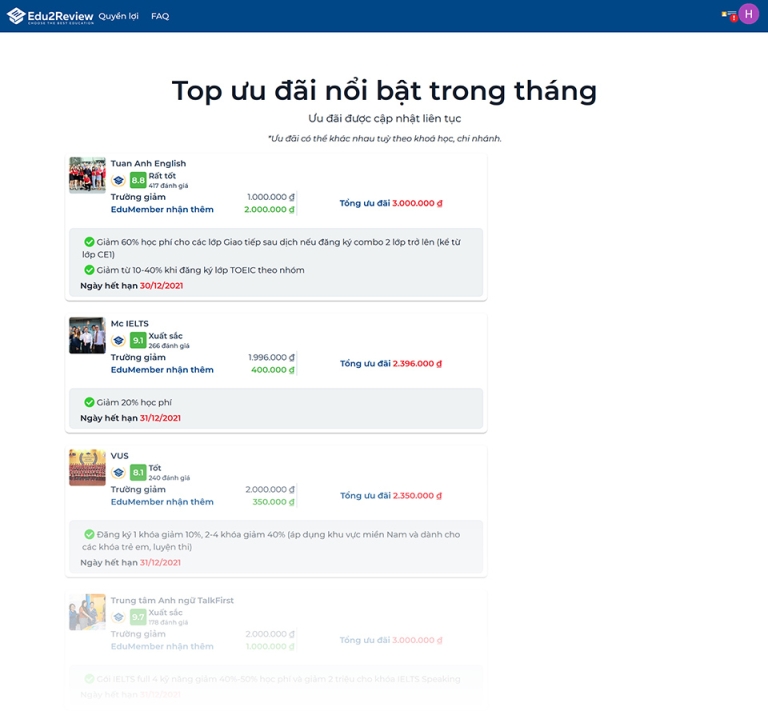Image resolution: width=768 pixels, height=711 pixels.
Task: Click the 8.1 rating score badge
Action: (138, 473)
